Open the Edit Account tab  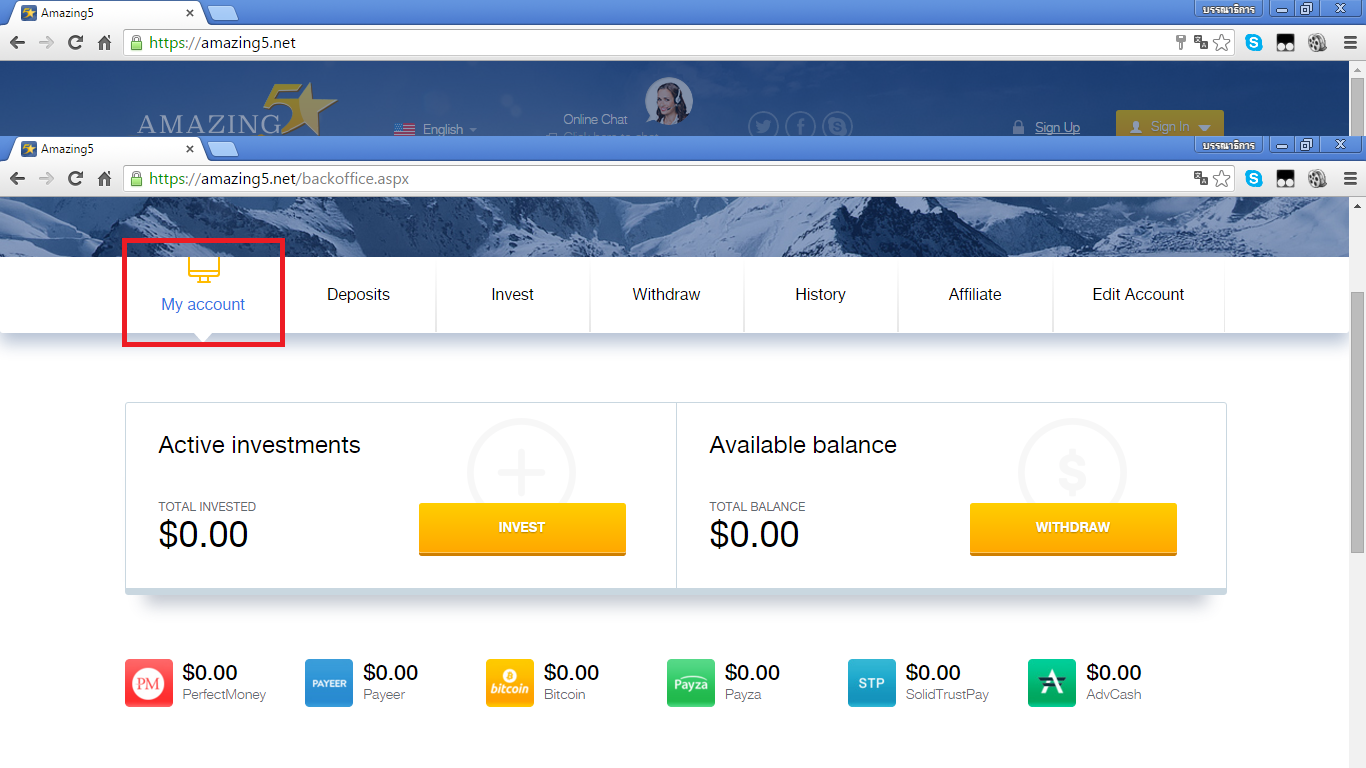1138,295
